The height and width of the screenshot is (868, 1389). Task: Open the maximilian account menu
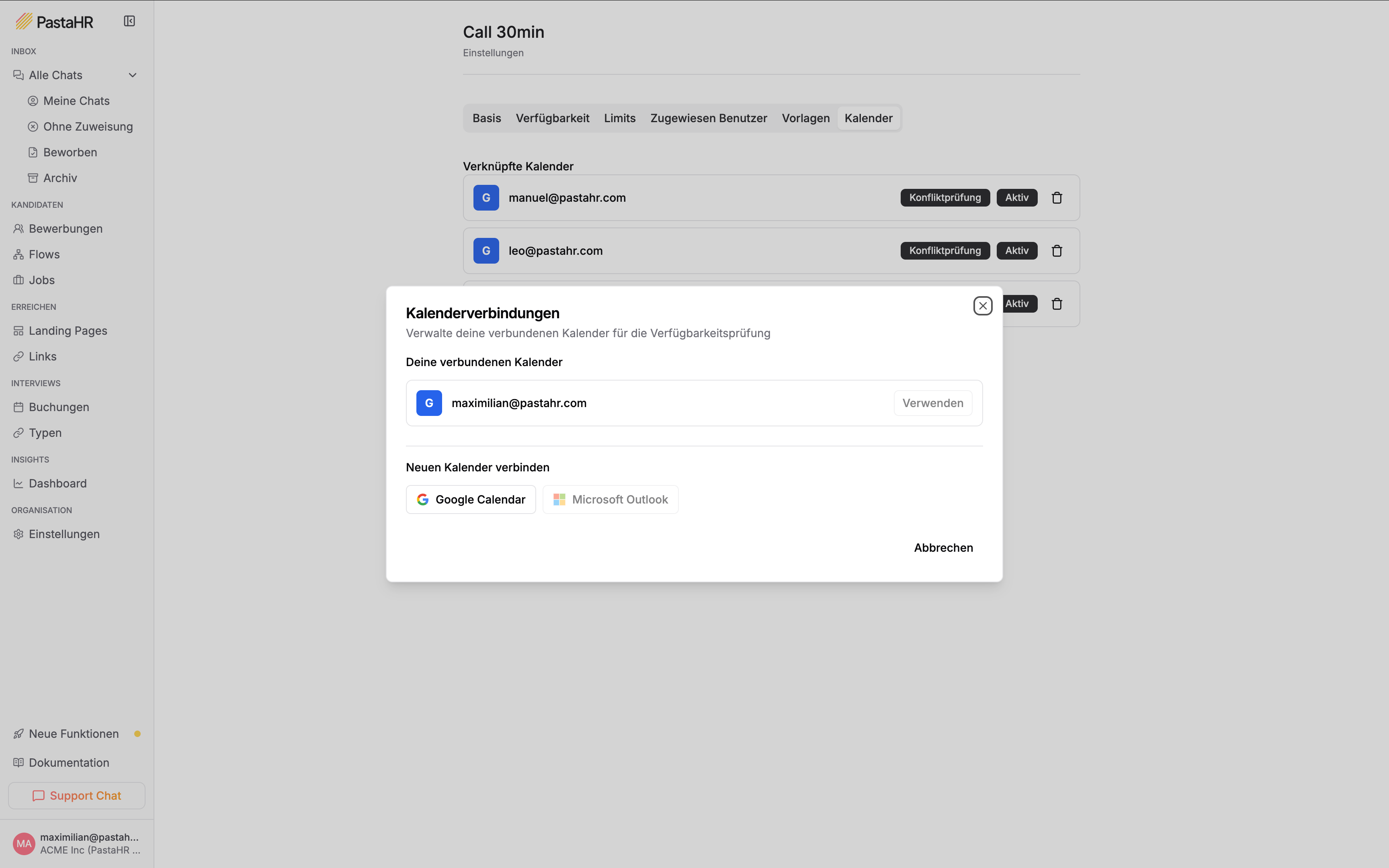pos(76,843)
